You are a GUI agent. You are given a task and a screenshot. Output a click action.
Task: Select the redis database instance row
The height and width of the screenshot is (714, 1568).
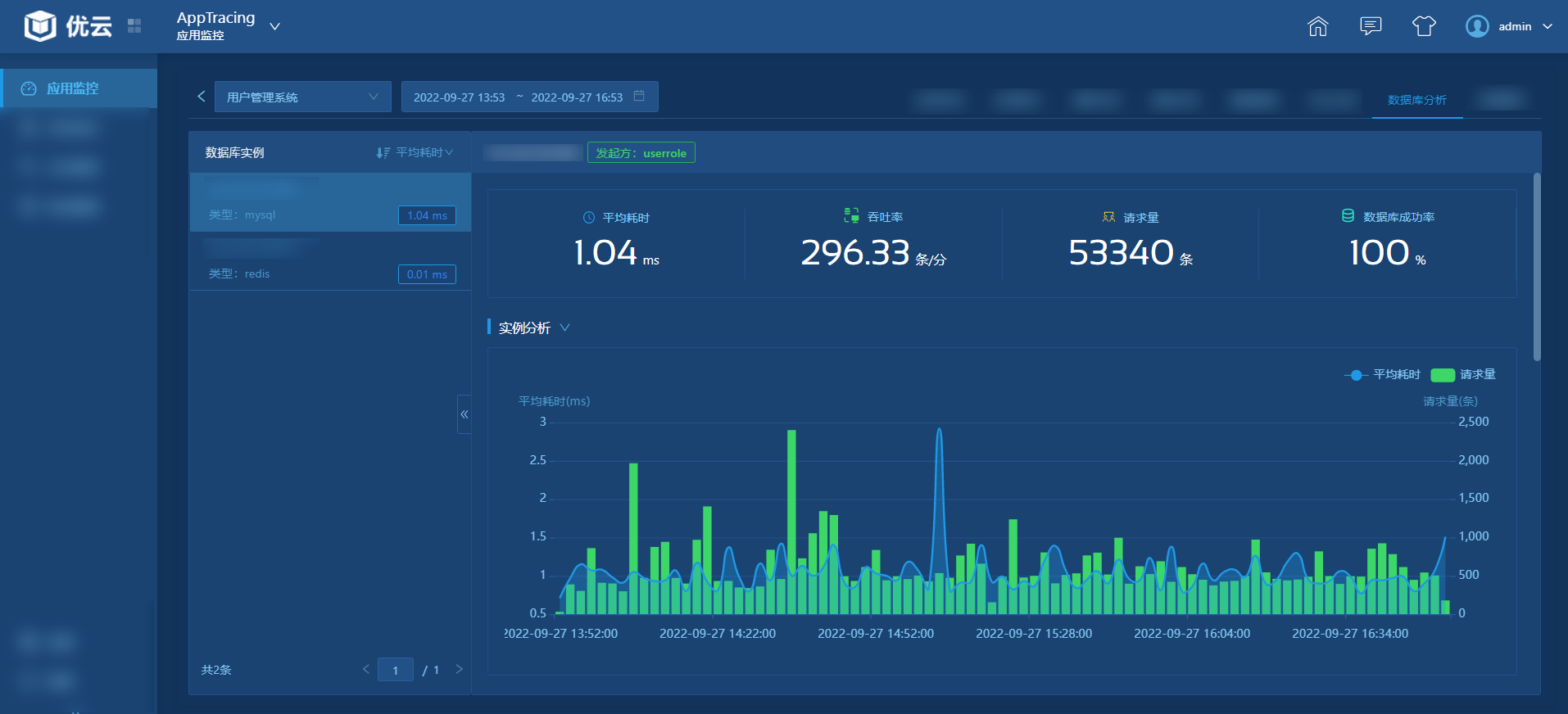click(330, 261)
